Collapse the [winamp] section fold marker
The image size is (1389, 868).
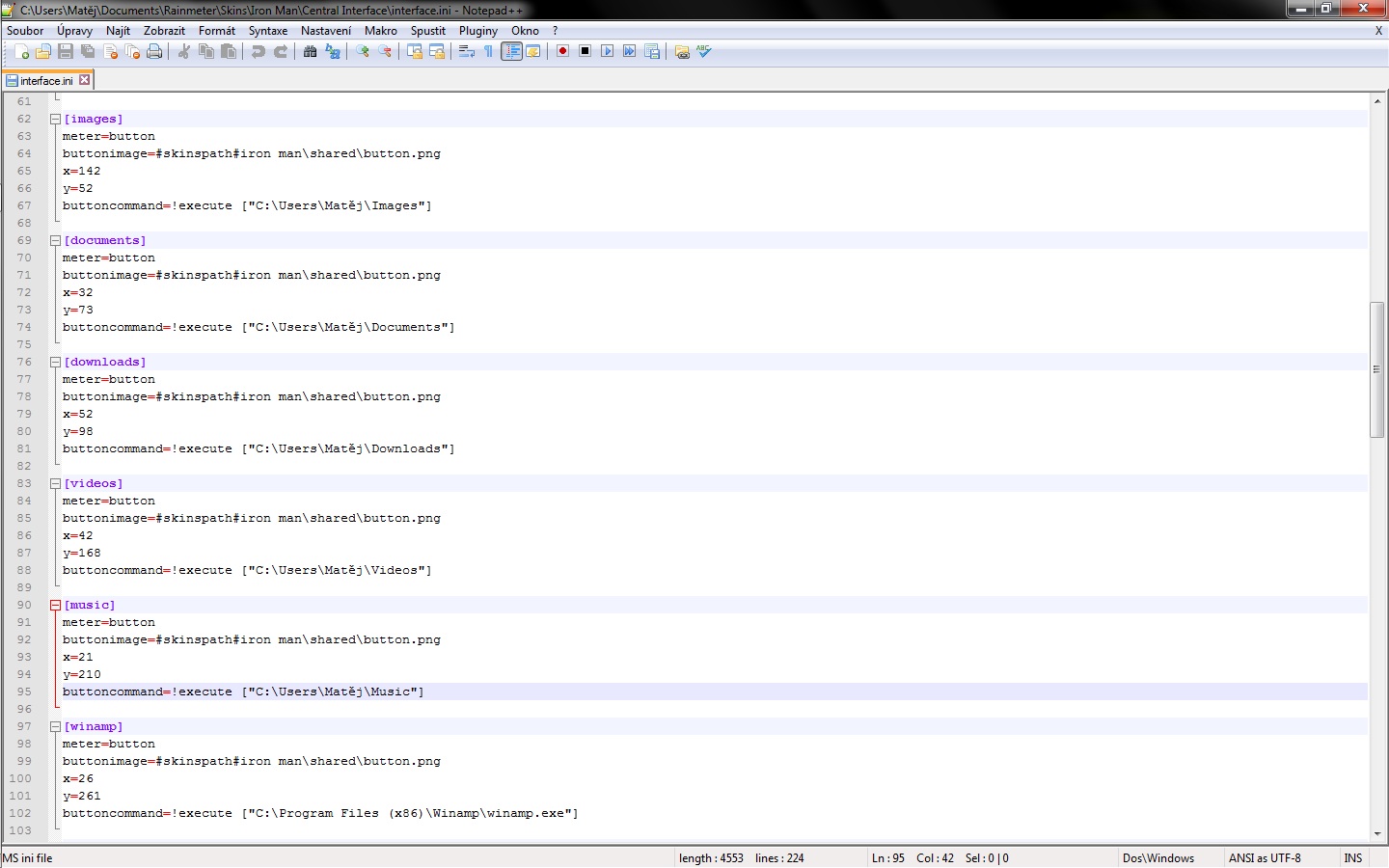(55, 727)
